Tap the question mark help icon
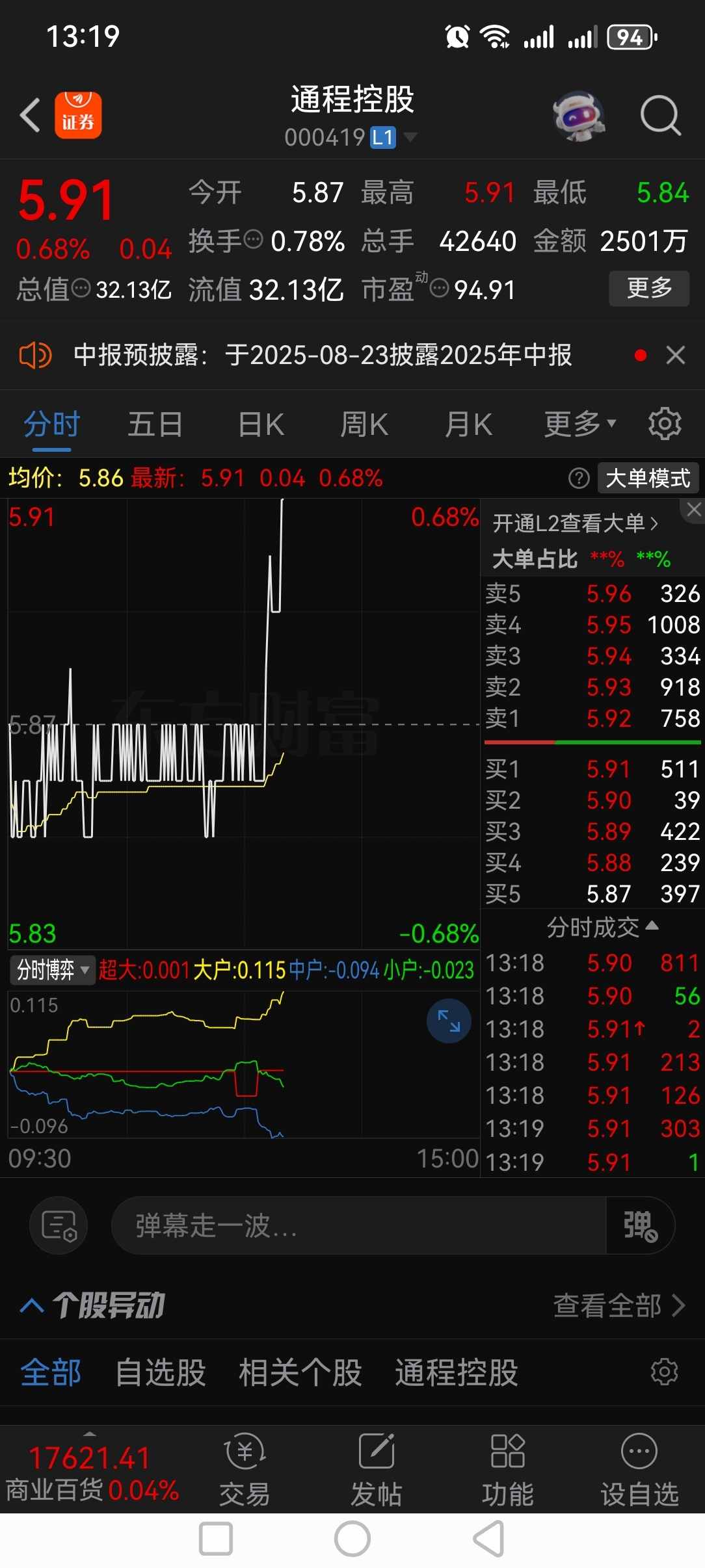 [579, 478]
